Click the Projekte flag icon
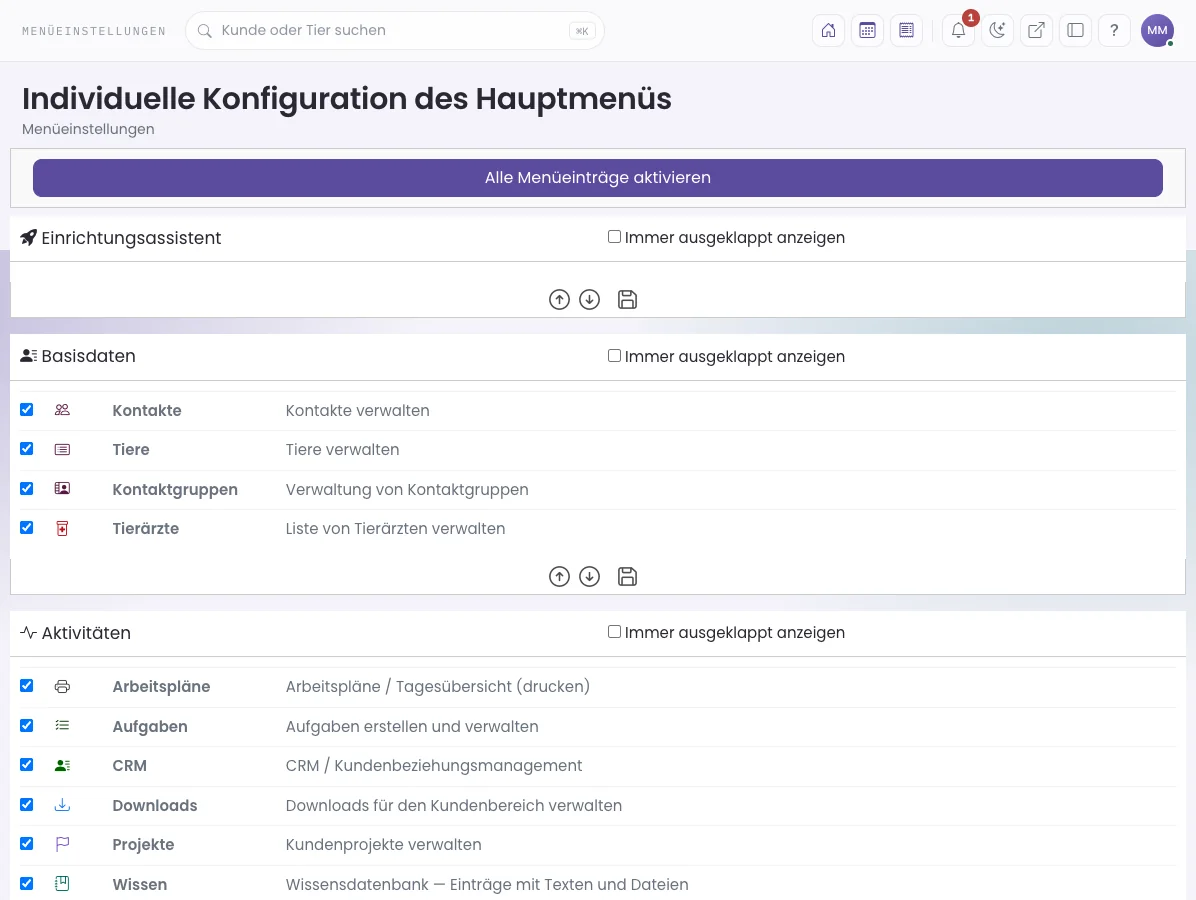The height and width of the screenshot is (900, 1196). pos(63,844)
